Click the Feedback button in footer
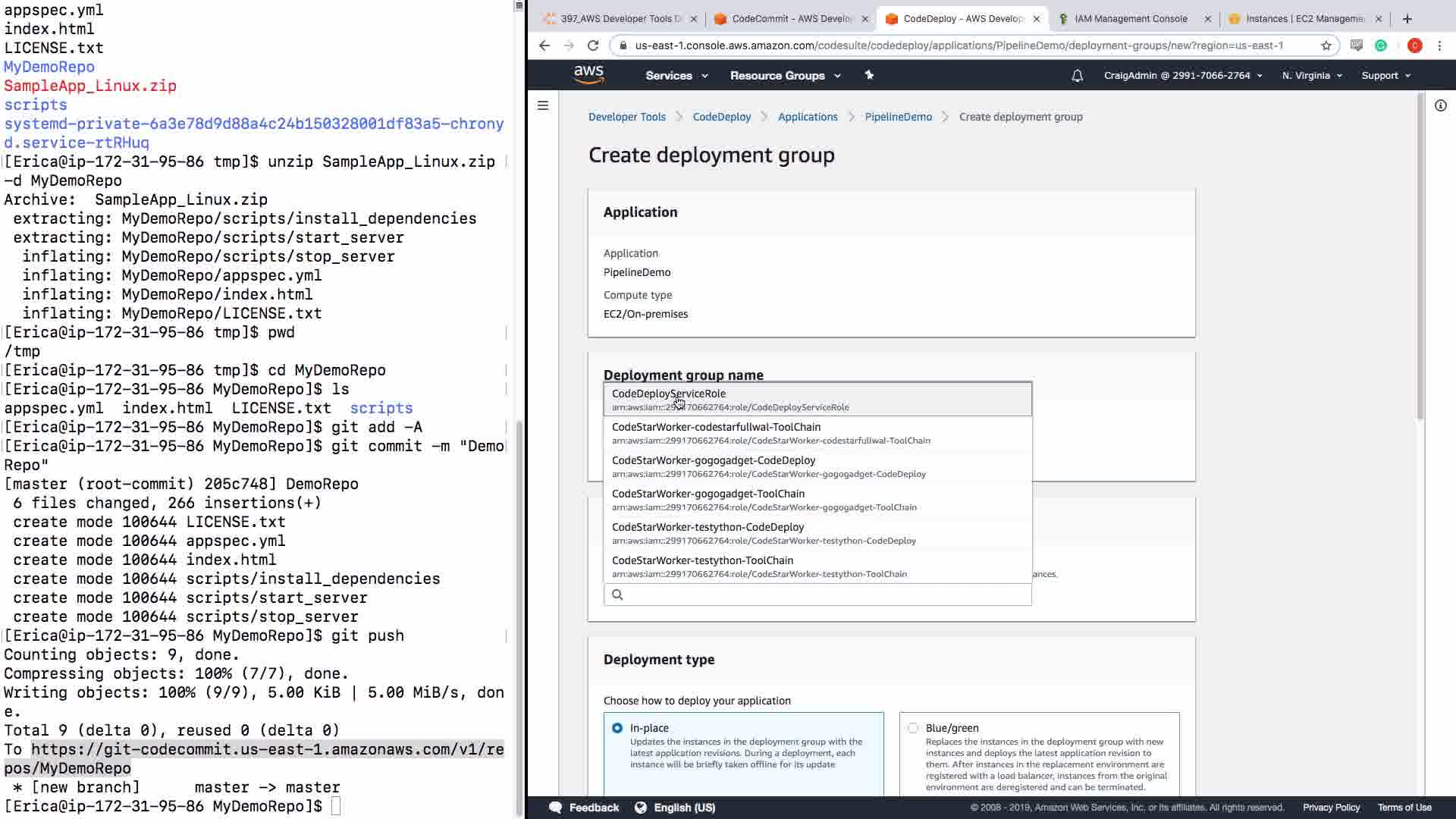Image resolution: width=1456 pixels, height=819 pixels. pos(585,808)
